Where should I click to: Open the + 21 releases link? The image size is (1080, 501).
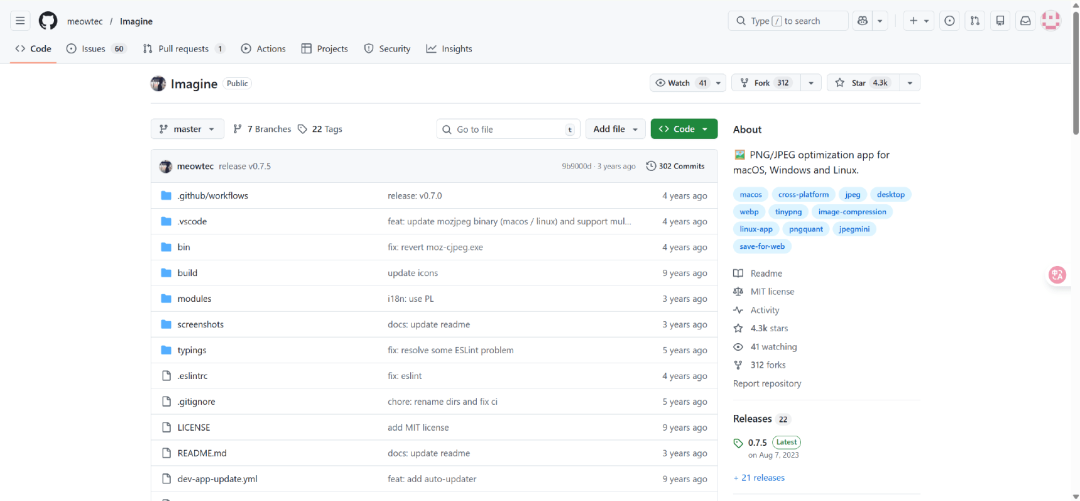(x=759, y=478)
